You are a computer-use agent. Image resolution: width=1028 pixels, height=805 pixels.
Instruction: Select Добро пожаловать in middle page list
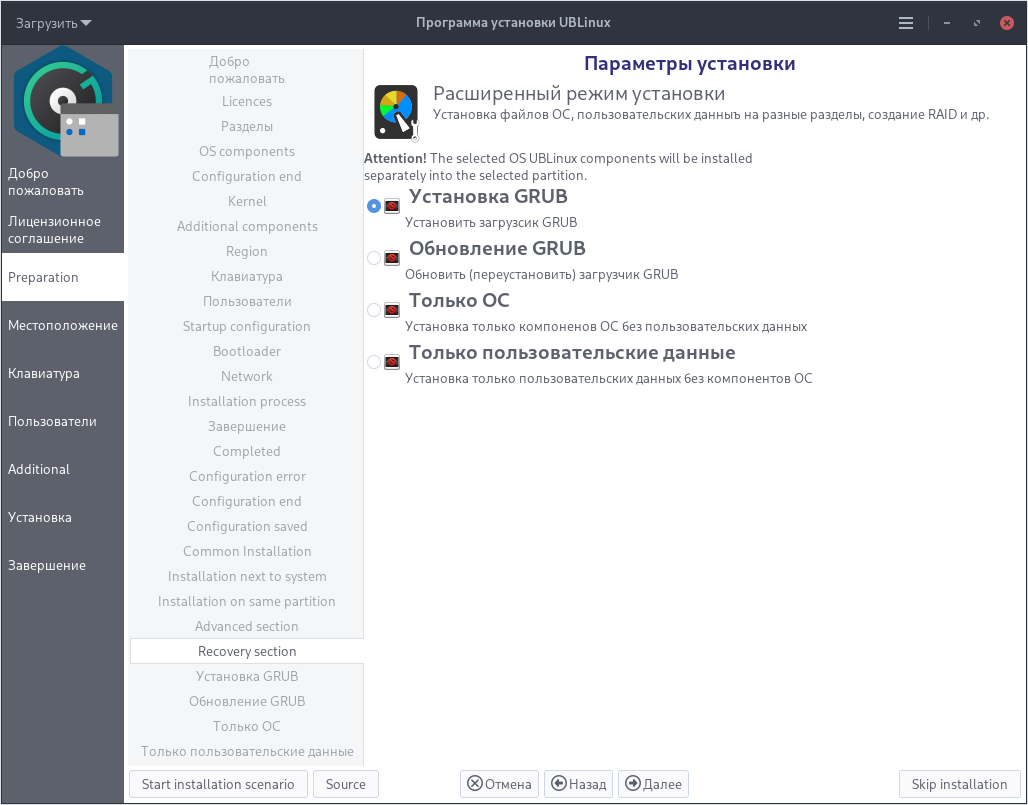[x=247, y=69]
